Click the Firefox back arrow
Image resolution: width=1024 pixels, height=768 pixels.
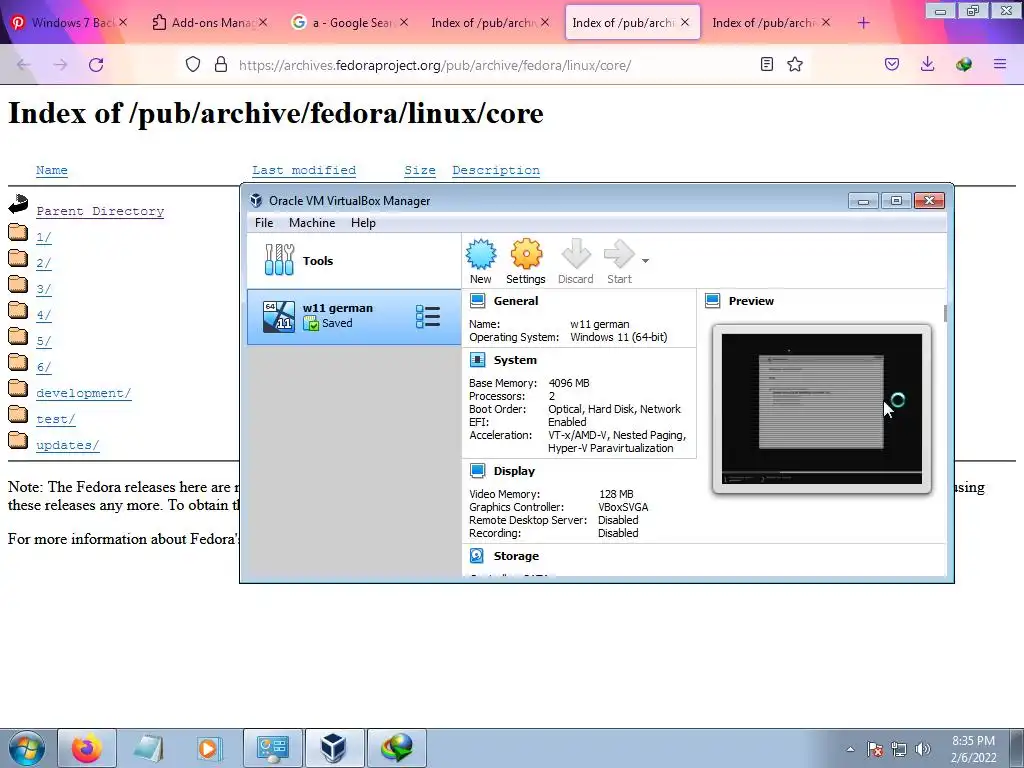pos(24,65)
